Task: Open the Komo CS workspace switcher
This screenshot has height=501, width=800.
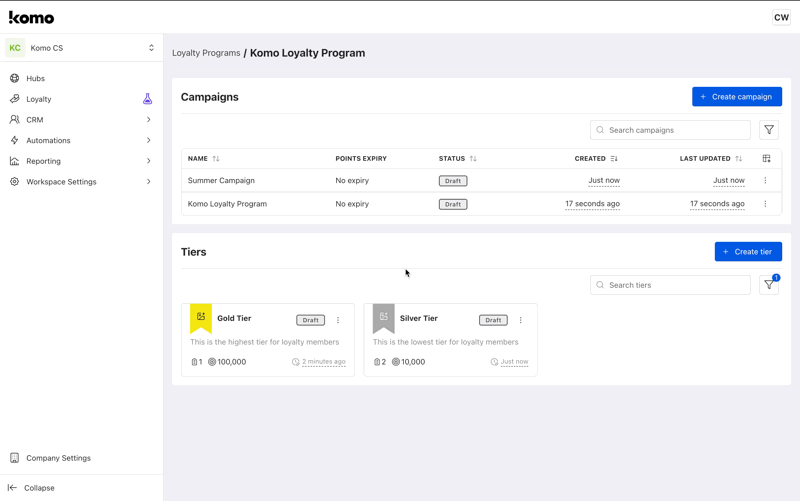Action: [82, 48]
